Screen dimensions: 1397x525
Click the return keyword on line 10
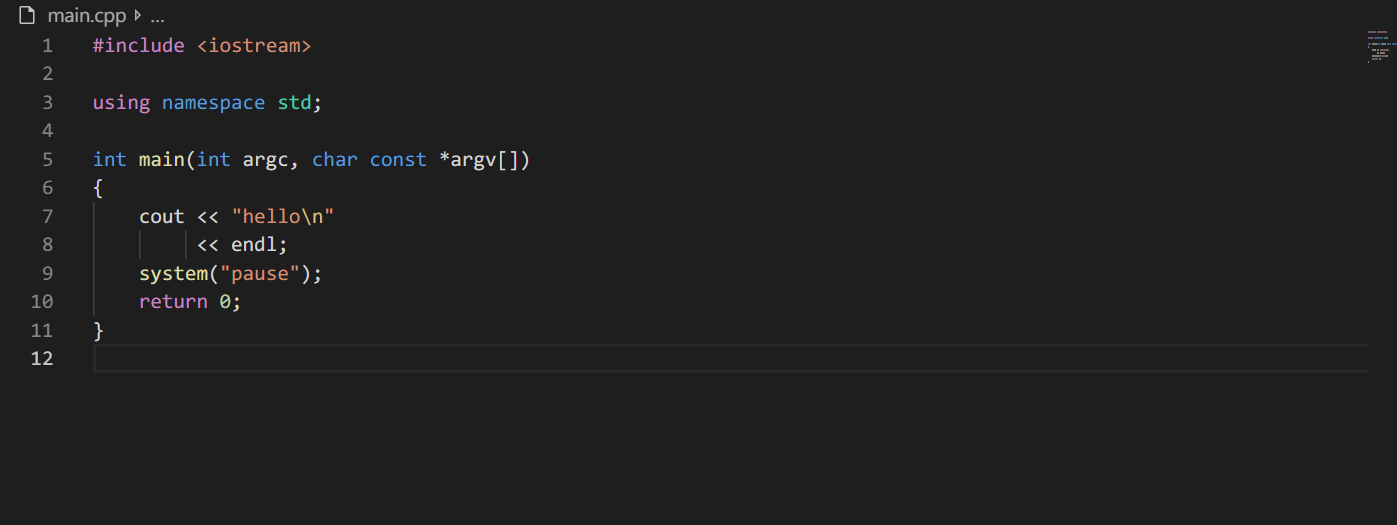tap(173, 302)
